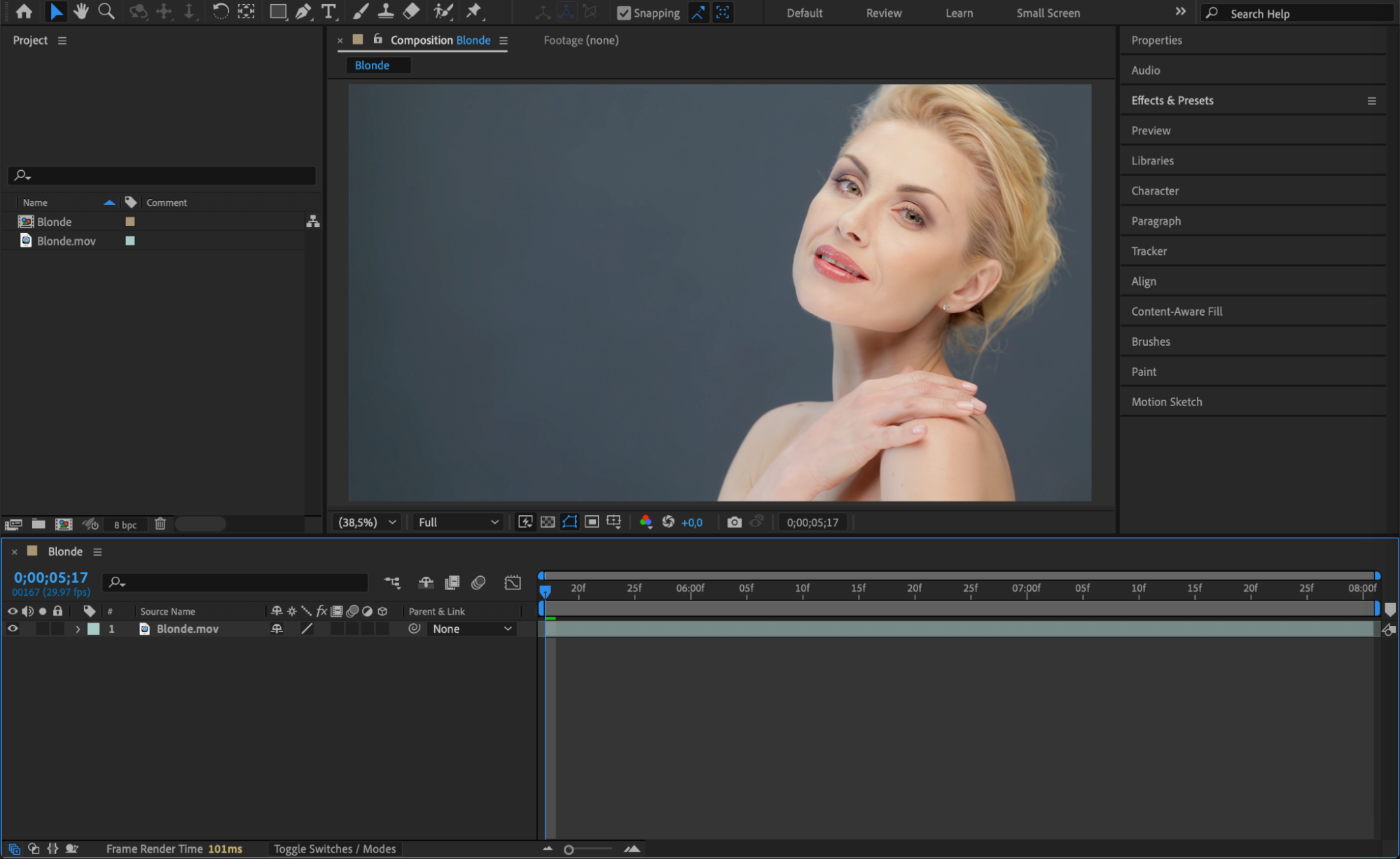Open the Full resolution dropdown
The image size is (1400, 859).
(x=458, y=522)
